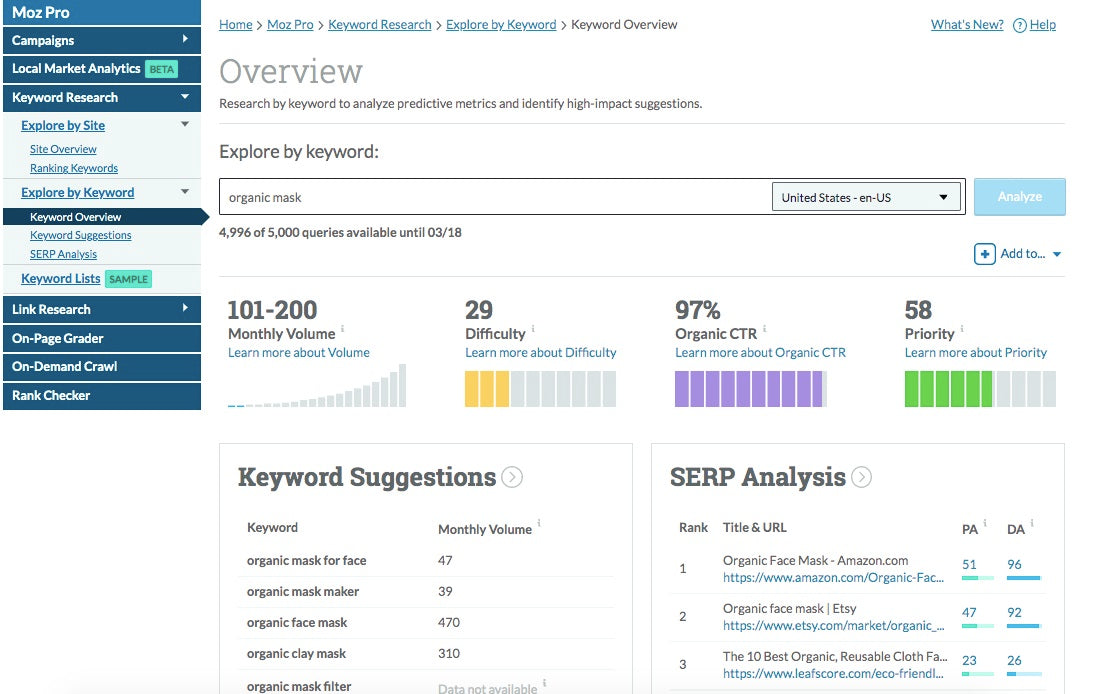The width and height of the screenshot is (1113, 694).
Task: Click the Home breadcrumb link
Action: click(x=236, y=25)
